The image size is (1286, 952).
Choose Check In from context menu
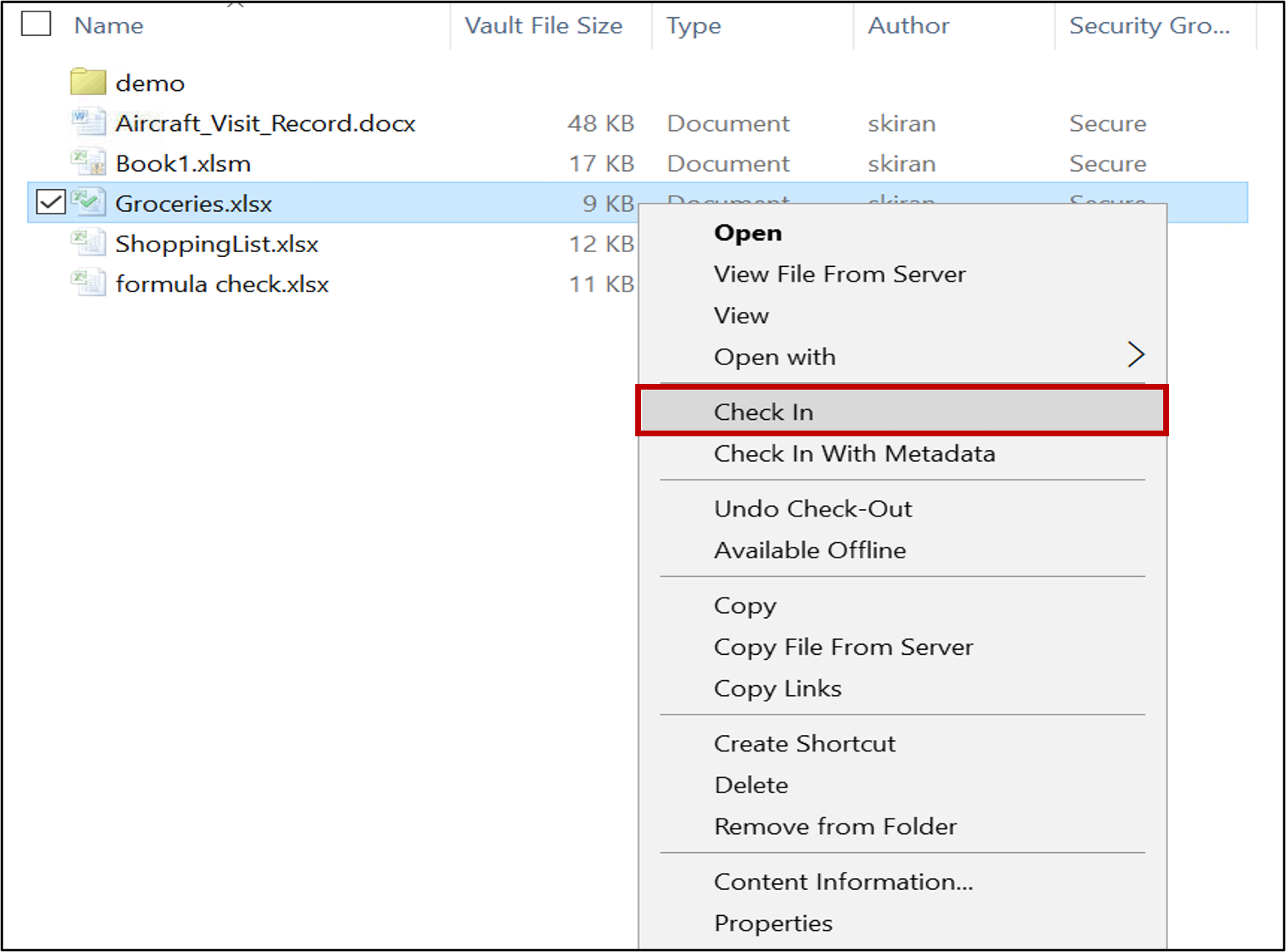coord(763,412)
